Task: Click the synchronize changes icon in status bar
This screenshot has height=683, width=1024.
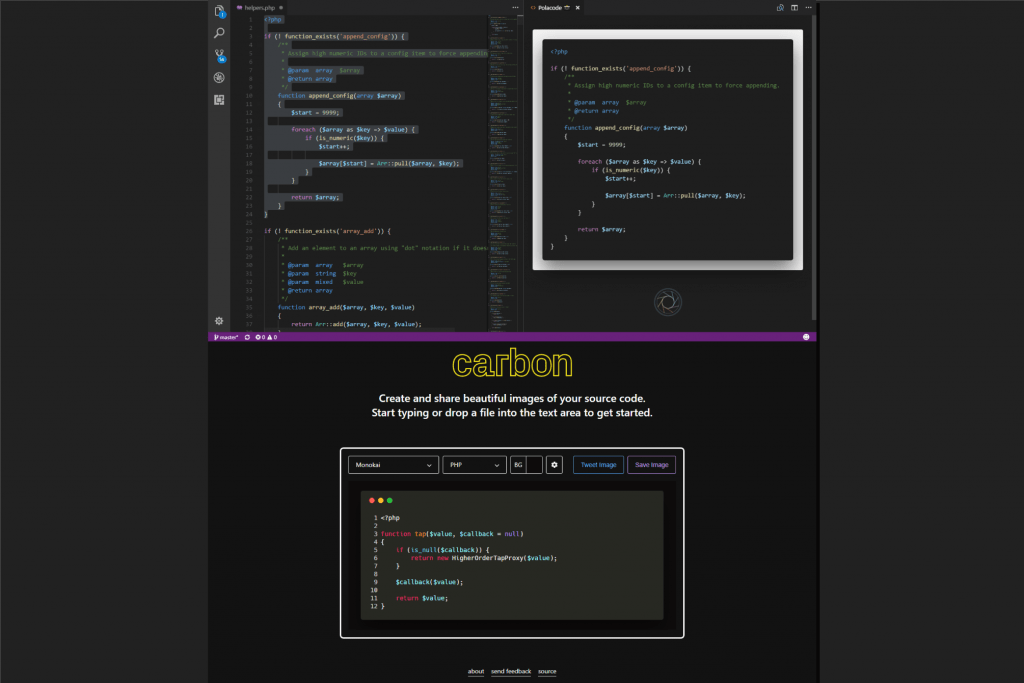Action: pos(248,338)
